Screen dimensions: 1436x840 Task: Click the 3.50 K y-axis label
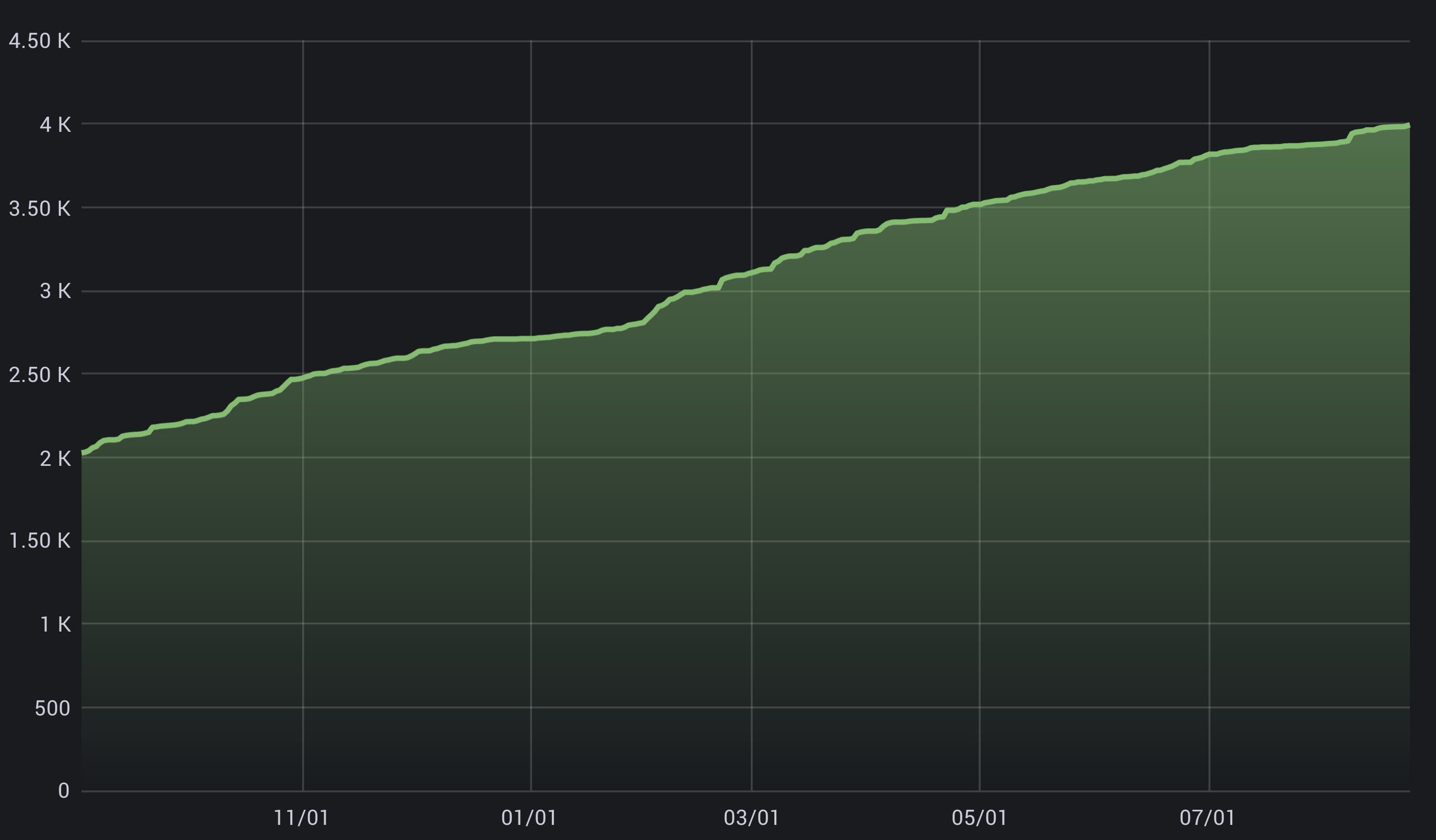40,208
